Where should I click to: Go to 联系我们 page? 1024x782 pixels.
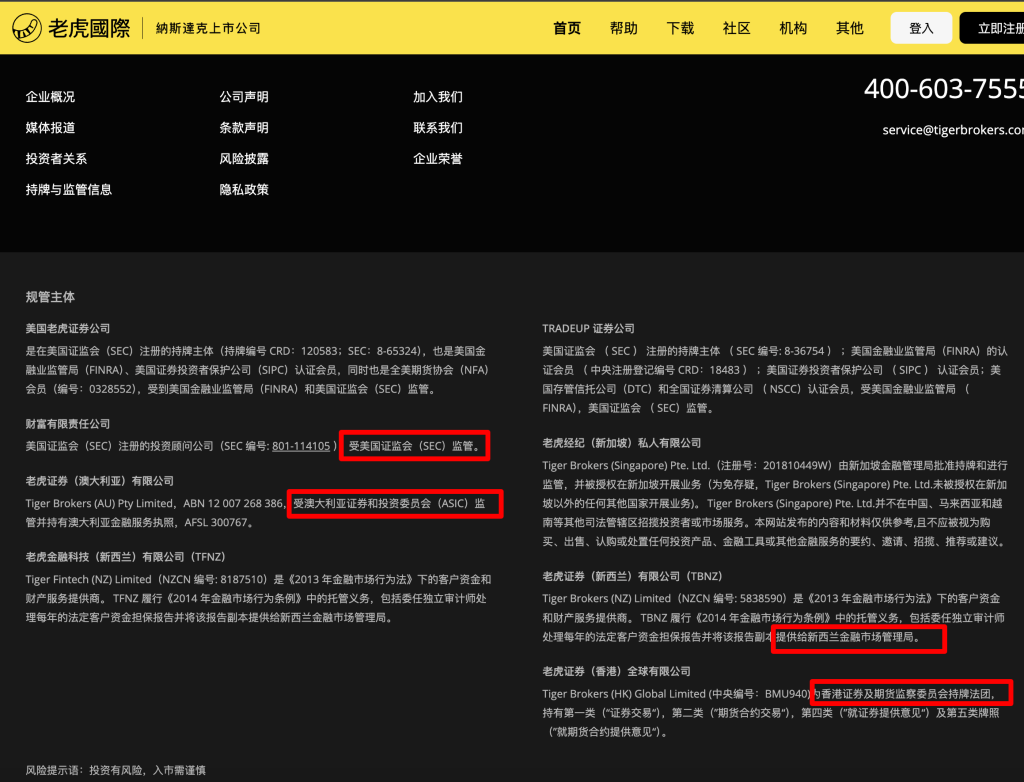(438, 127)
